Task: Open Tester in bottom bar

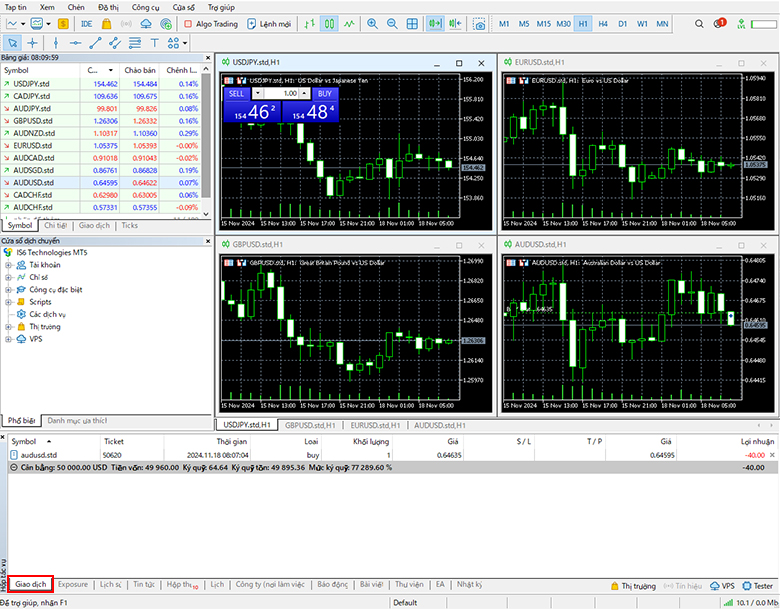Action: tap(758, 586)
